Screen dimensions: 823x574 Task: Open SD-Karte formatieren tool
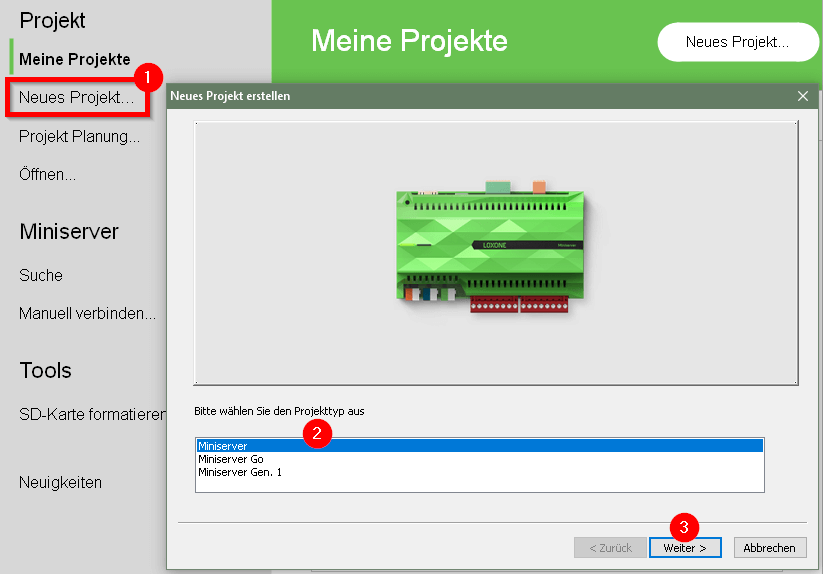pos(92,414)
